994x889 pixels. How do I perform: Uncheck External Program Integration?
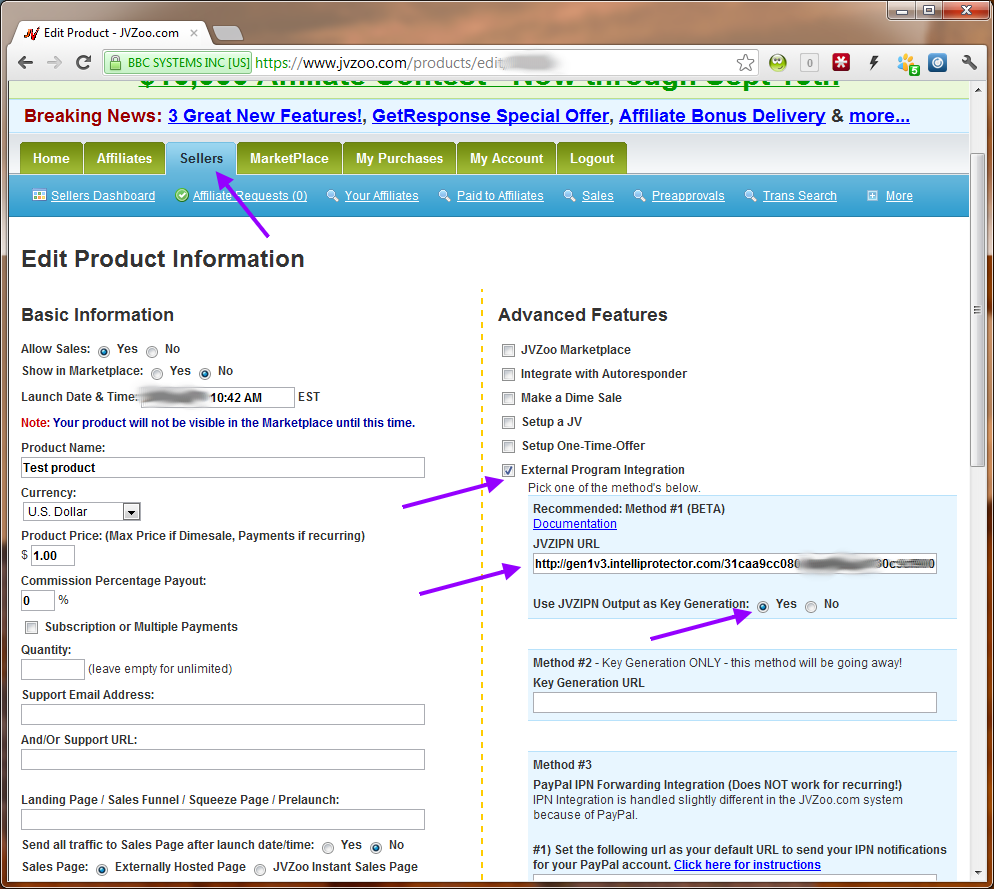508,470
